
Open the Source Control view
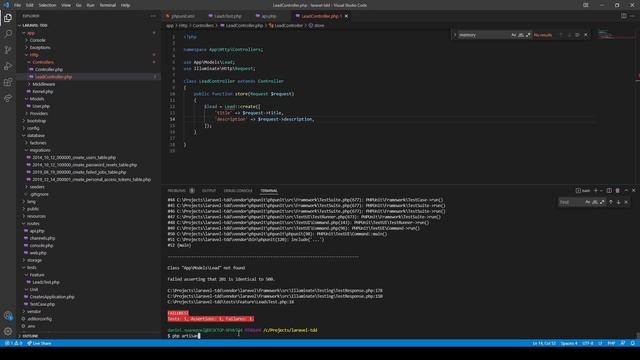(x=8, y=50)
